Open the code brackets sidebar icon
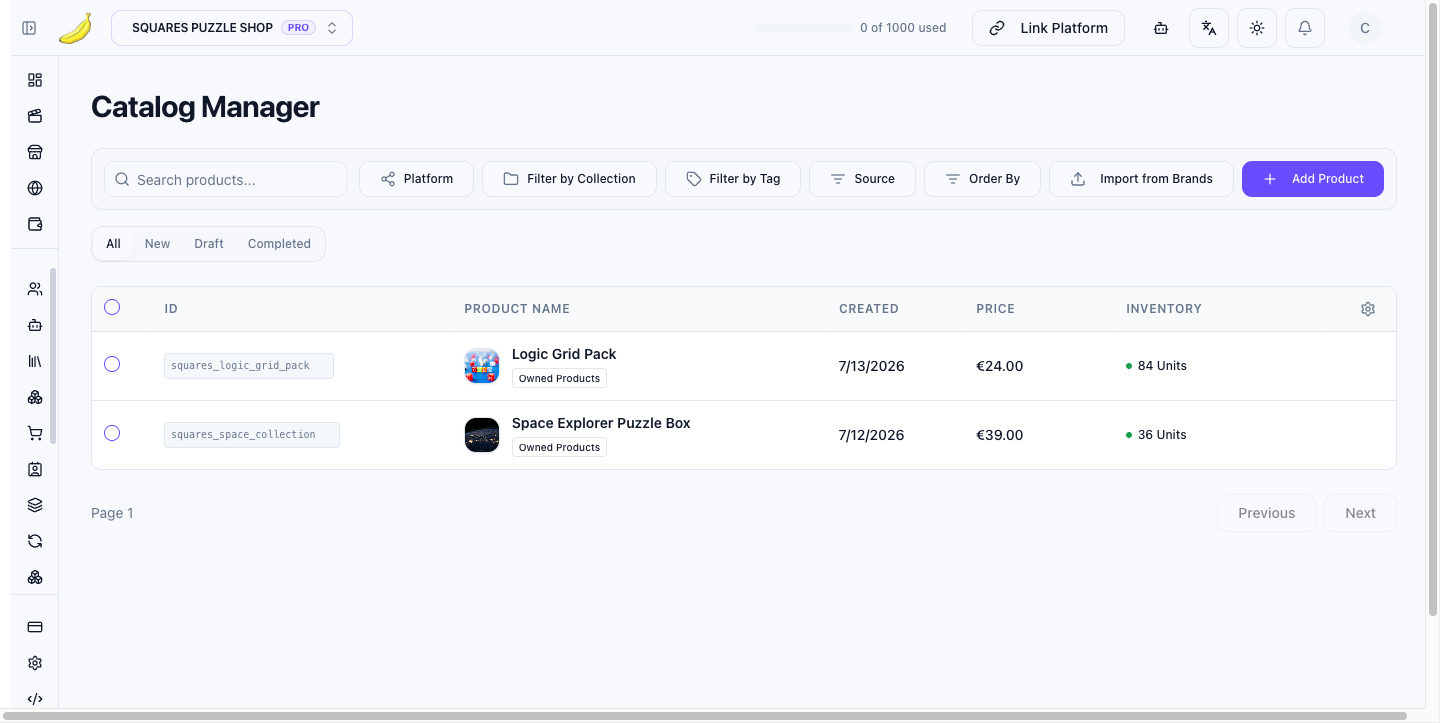 point(35,699)
